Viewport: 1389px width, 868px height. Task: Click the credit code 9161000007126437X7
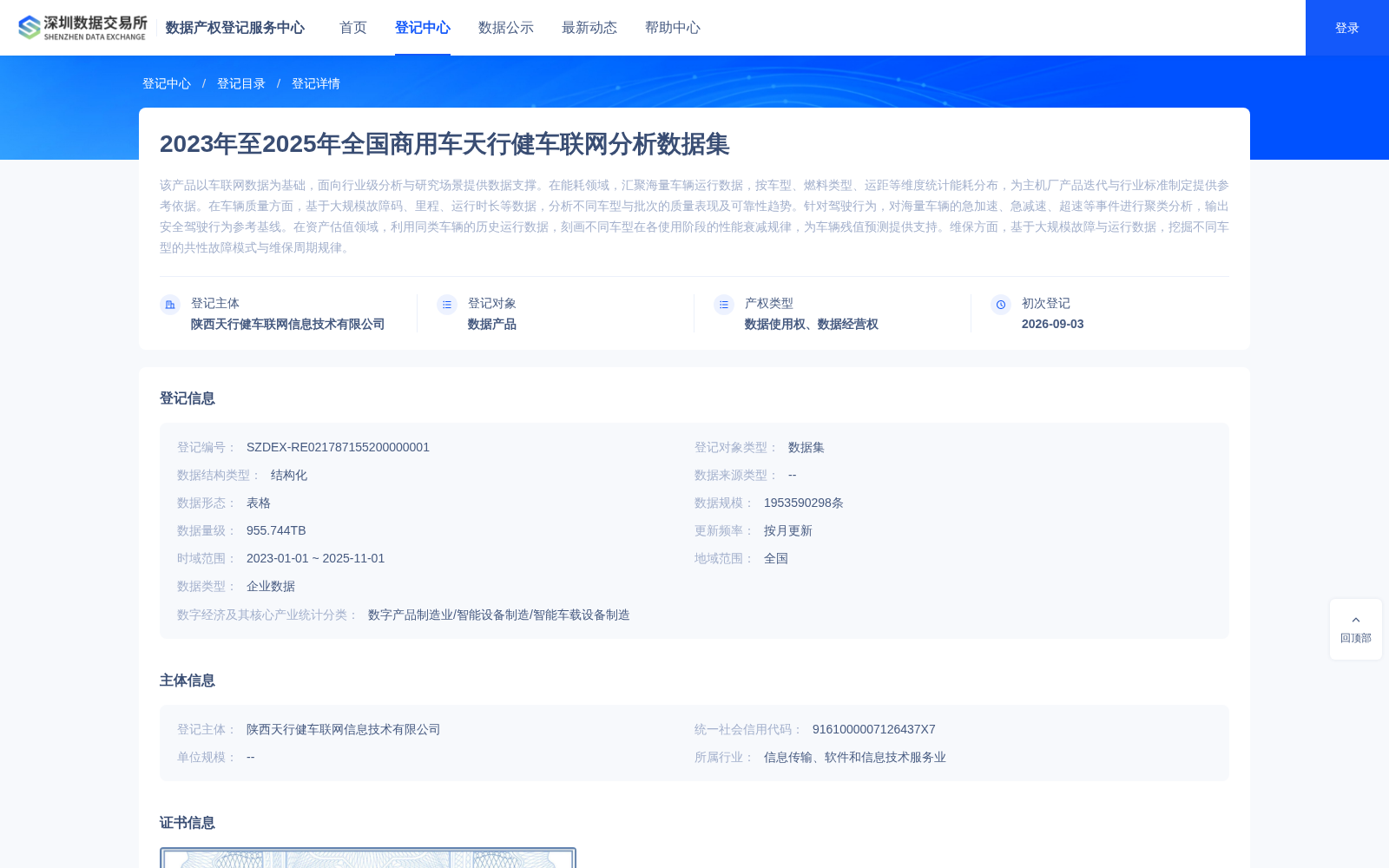[x=874, y=729]
